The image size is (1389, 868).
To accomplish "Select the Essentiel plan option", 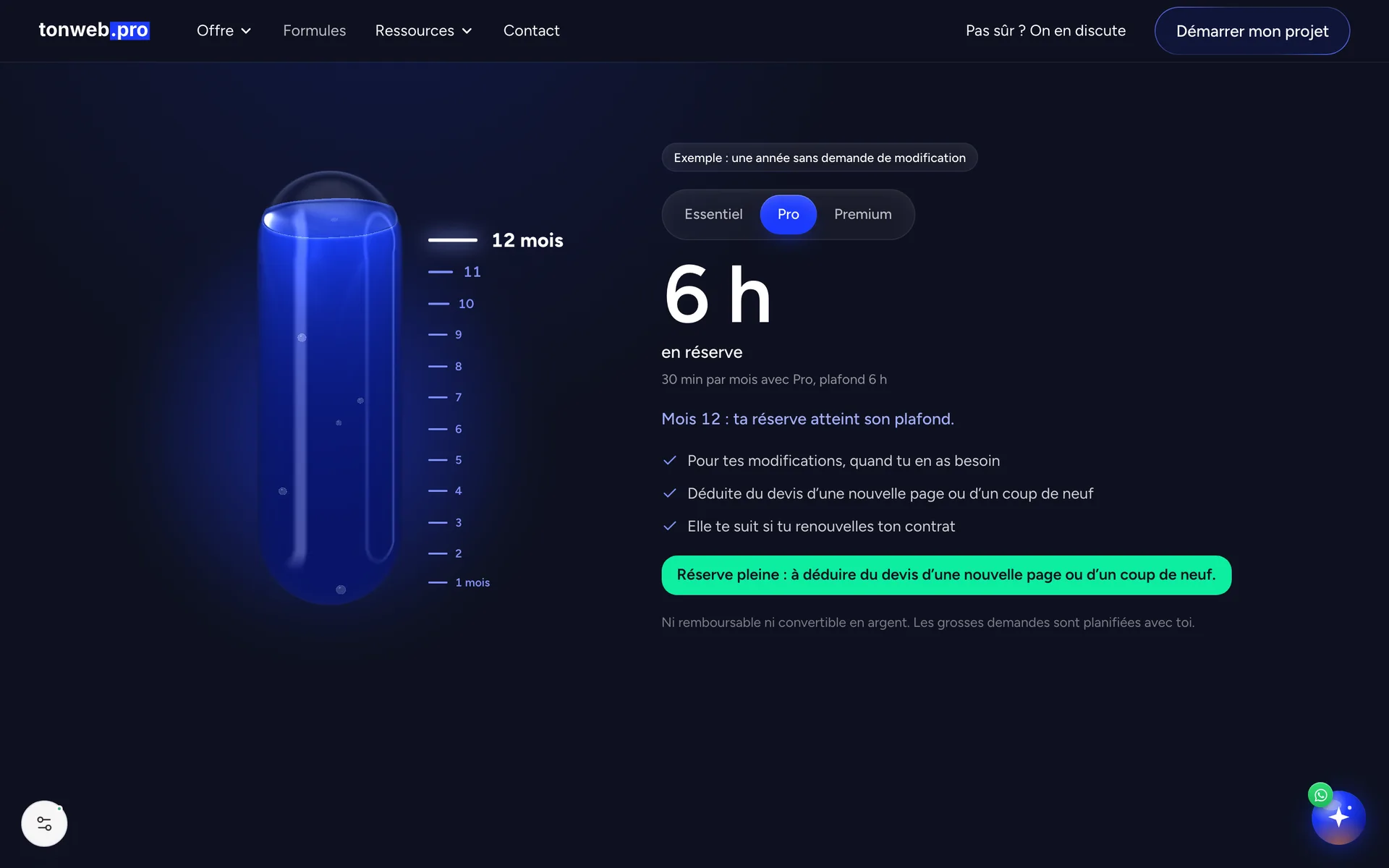I will (713, 214).
